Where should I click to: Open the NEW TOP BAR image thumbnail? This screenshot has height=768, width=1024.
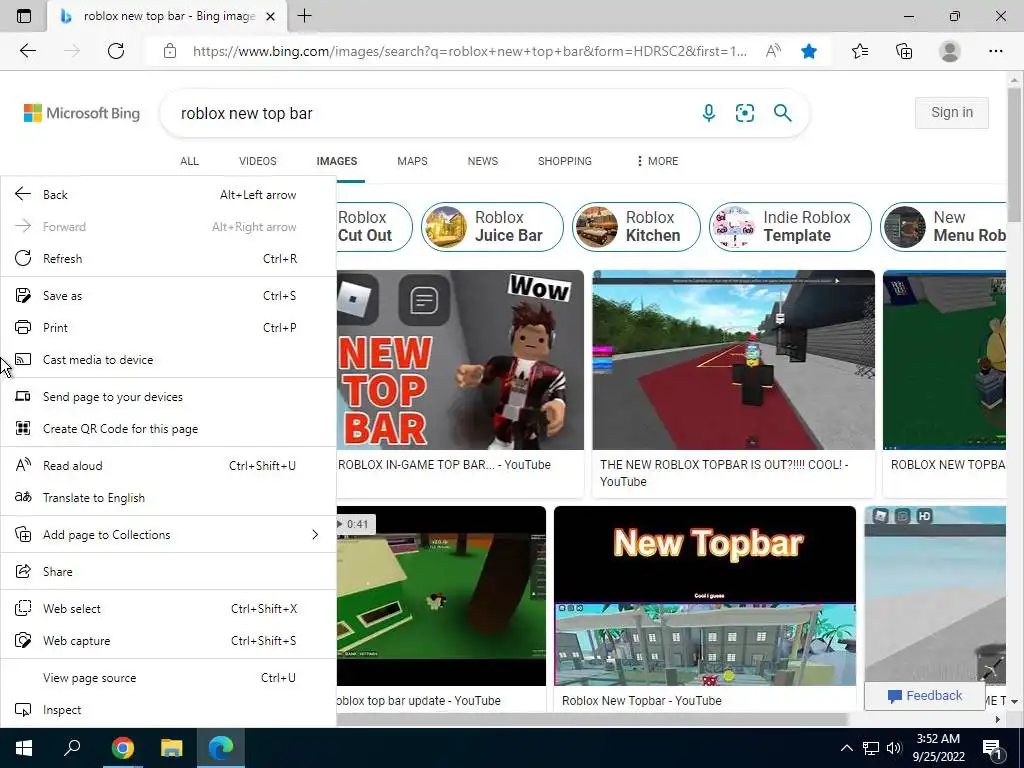click(460, 360)
